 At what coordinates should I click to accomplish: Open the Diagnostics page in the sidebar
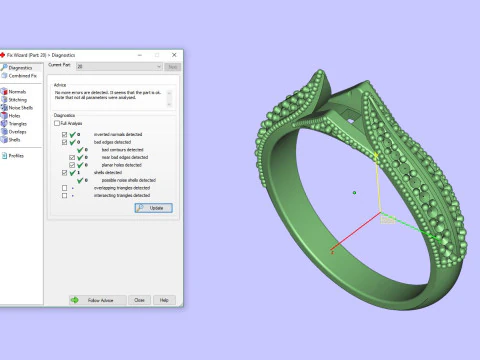click(x=21, y=68)
